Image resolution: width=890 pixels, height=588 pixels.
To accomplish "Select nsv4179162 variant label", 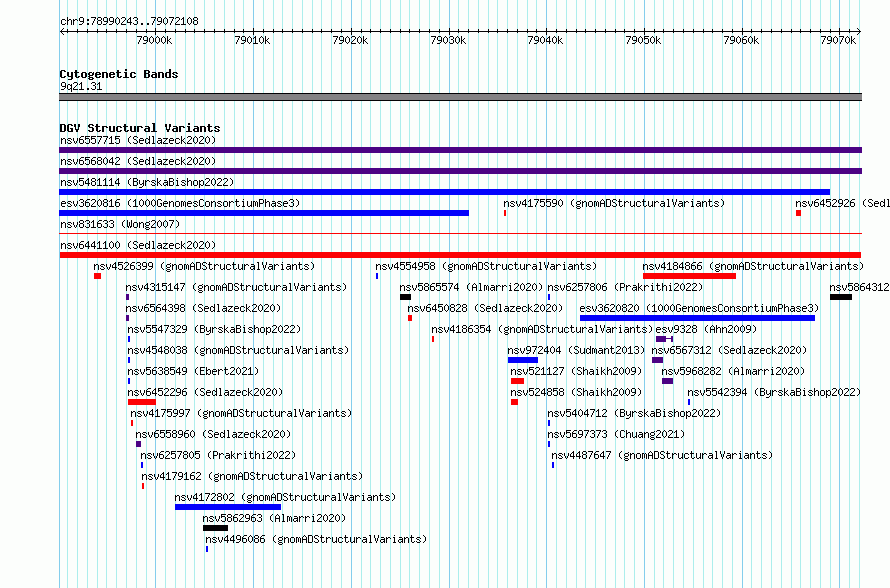I will pos(252,476).
